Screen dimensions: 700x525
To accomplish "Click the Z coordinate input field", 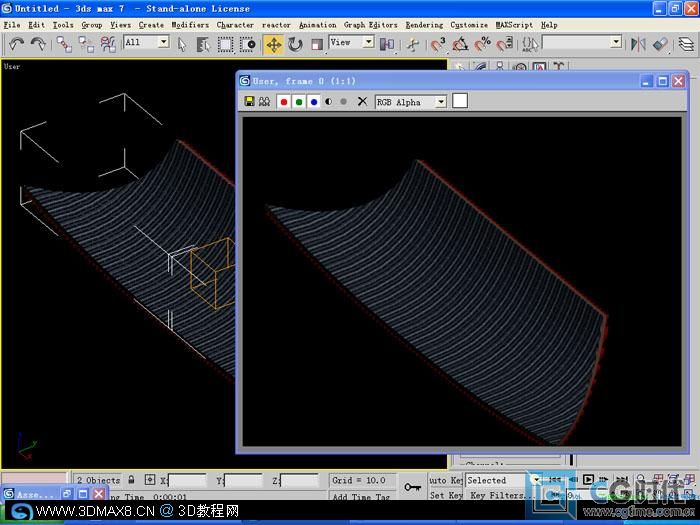I will pyautogui.click(x=299, y=480).
